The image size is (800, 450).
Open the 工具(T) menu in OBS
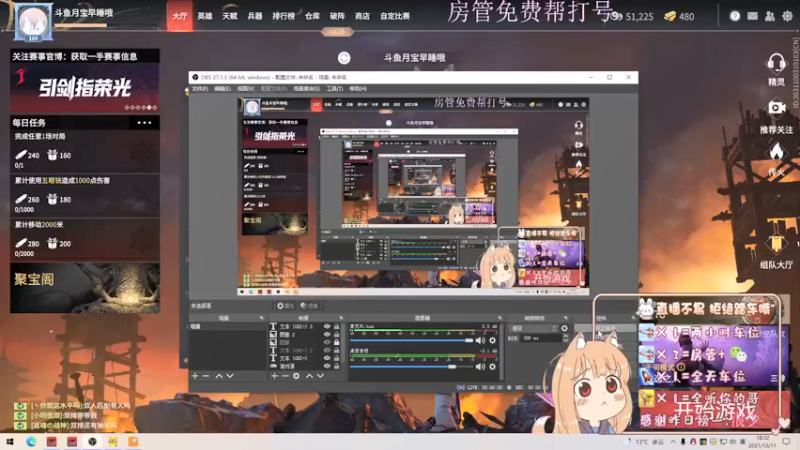(335, 89)
